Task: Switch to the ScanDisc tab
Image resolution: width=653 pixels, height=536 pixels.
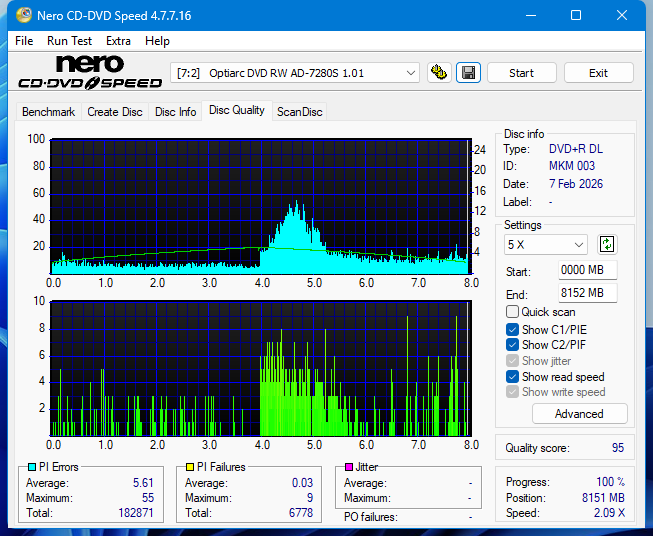Action: [x=299, y=112]
